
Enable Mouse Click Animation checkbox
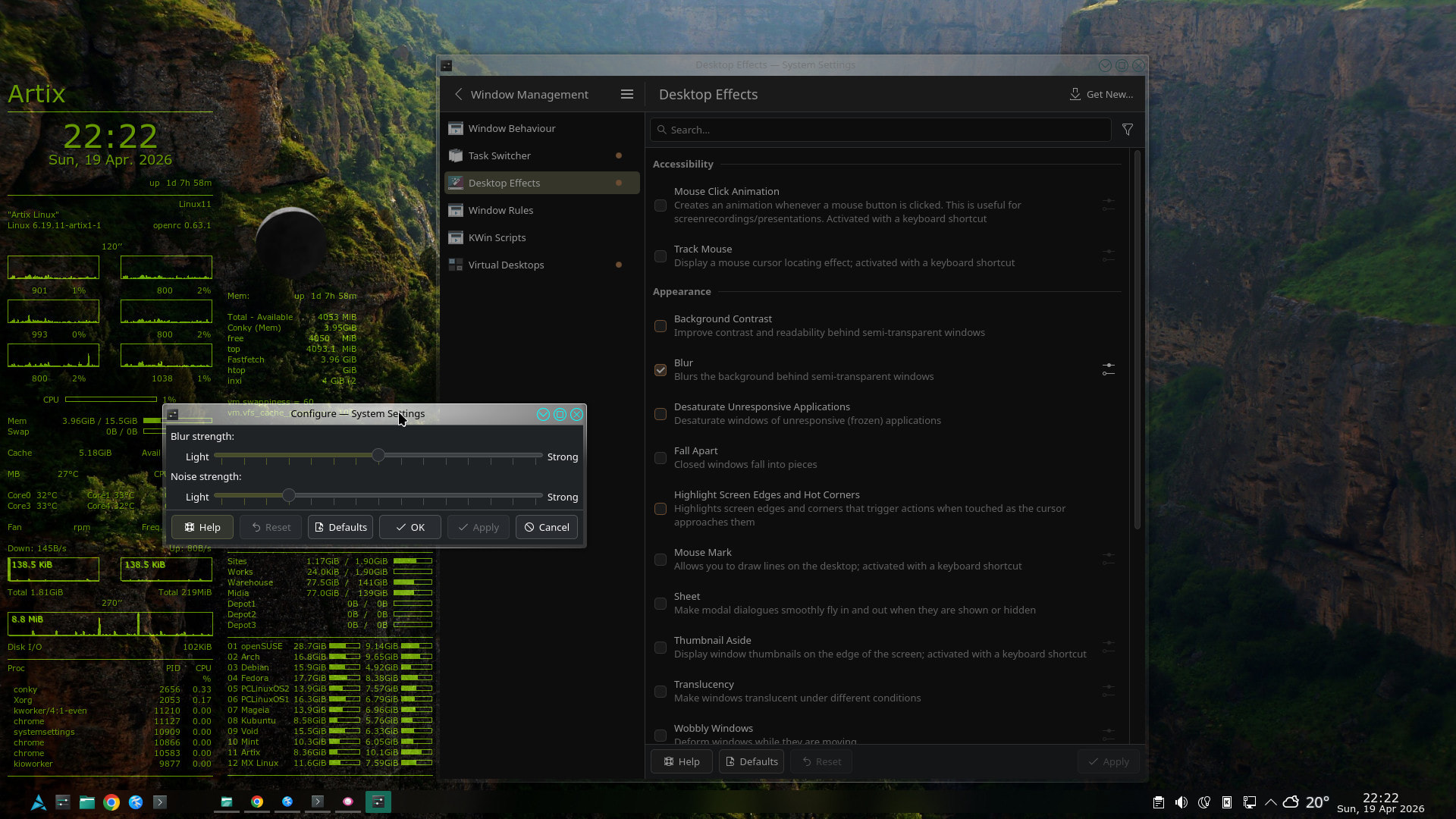[661, 206]
